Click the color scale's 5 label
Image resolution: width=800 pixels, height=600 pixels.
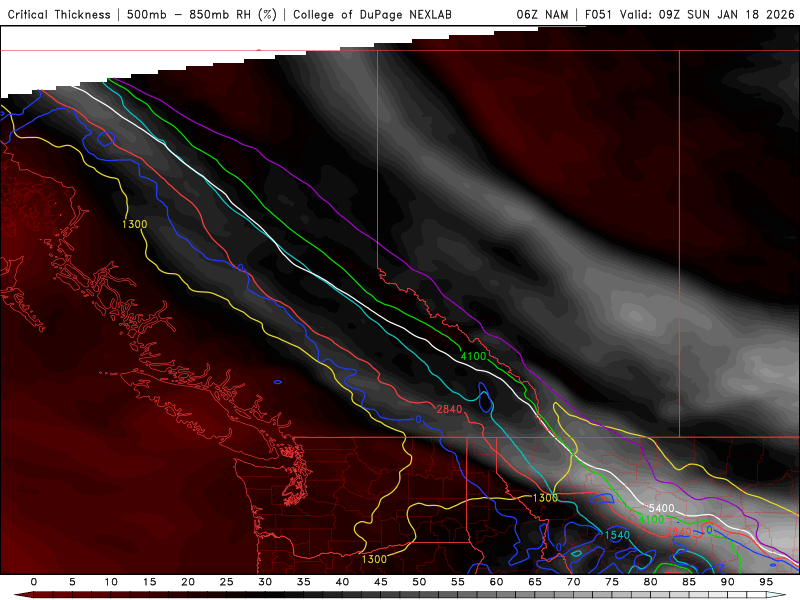point(72,582)
